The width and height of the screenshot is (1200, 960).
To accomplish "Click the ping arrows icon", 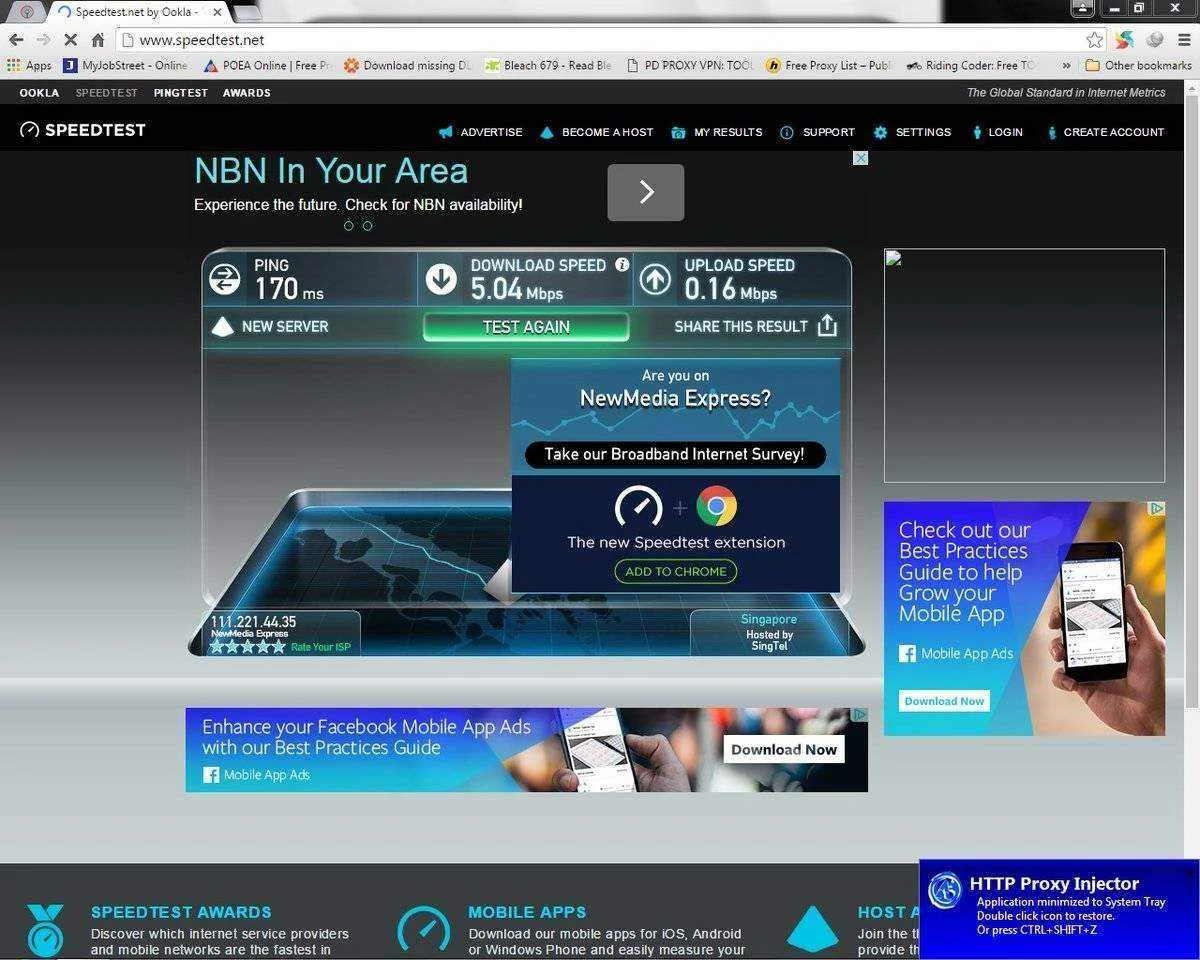I will point(225,279).
